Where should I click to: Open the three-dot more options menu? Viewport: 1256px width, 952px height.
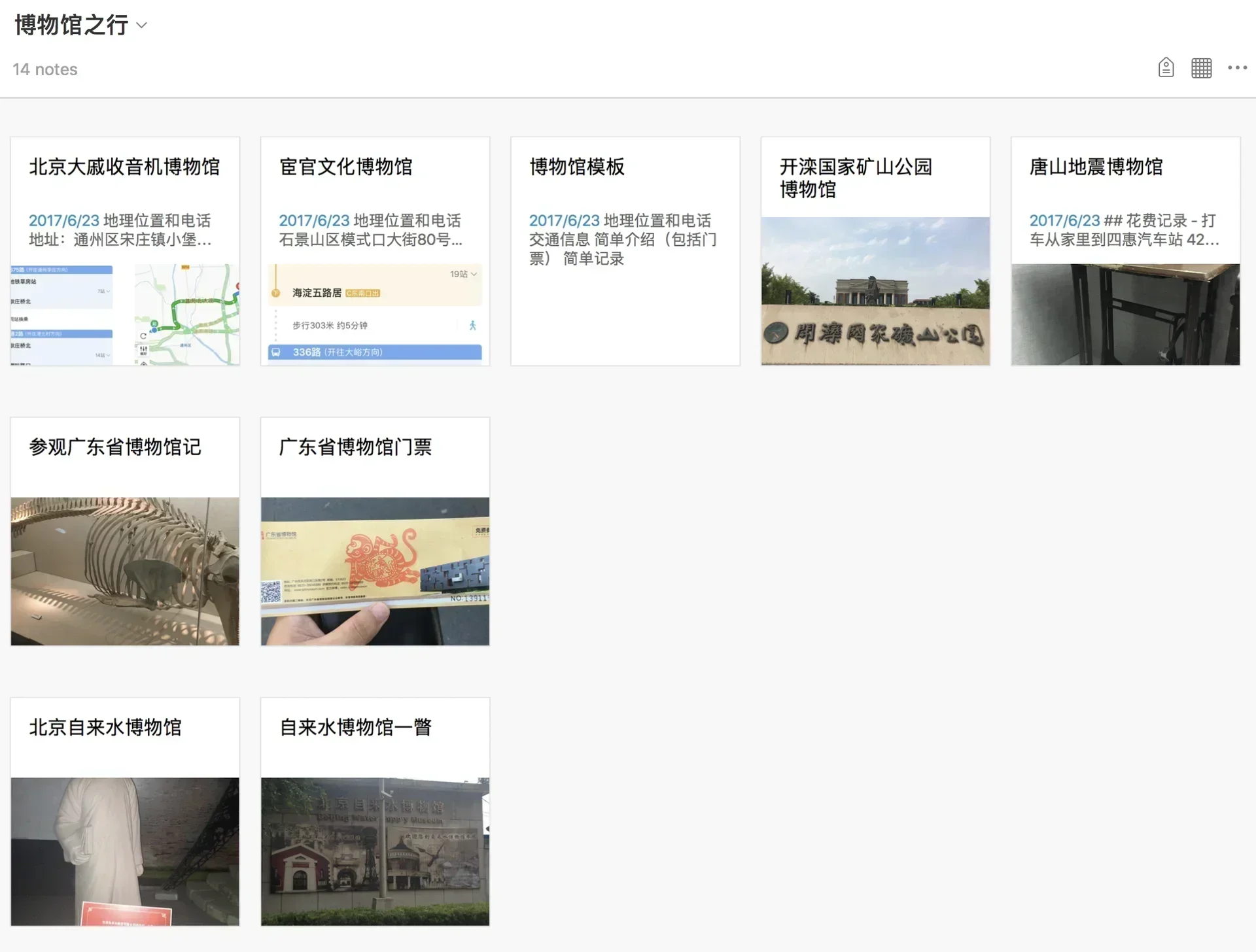point(1237,68)
